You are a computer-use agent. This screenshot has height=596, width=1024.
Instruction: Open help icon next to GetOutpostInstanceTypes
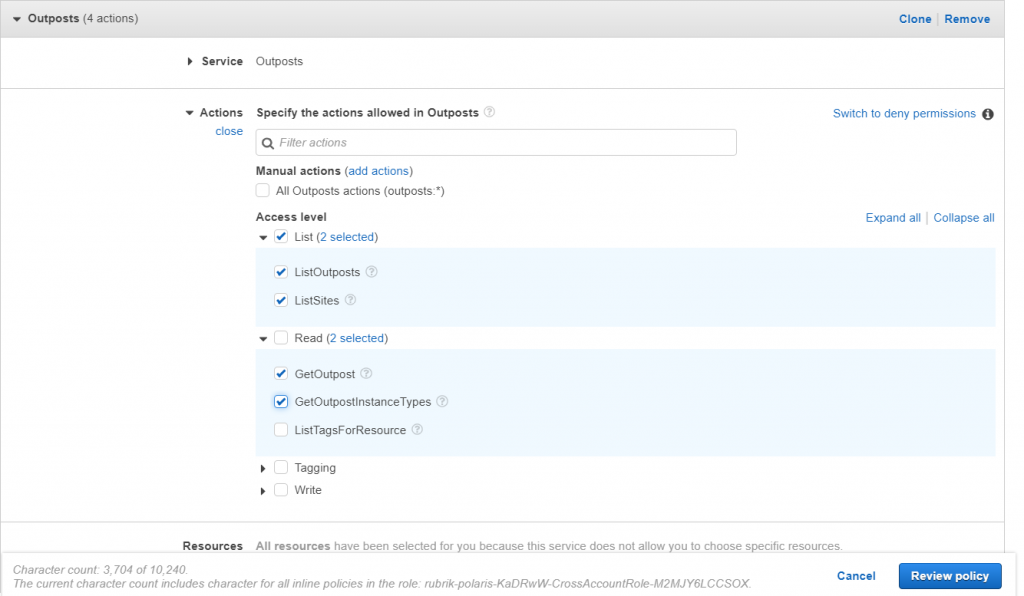(442, 401)
